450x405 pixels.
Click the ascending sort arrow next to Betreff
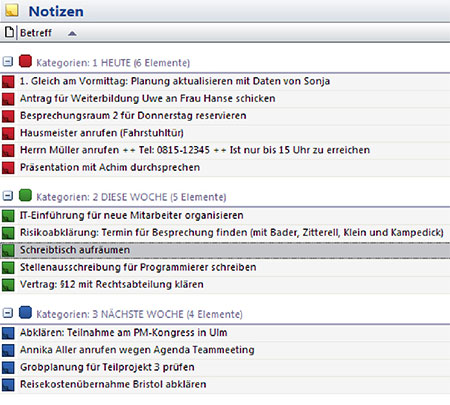pyautogui.click(x=72, y=33)
